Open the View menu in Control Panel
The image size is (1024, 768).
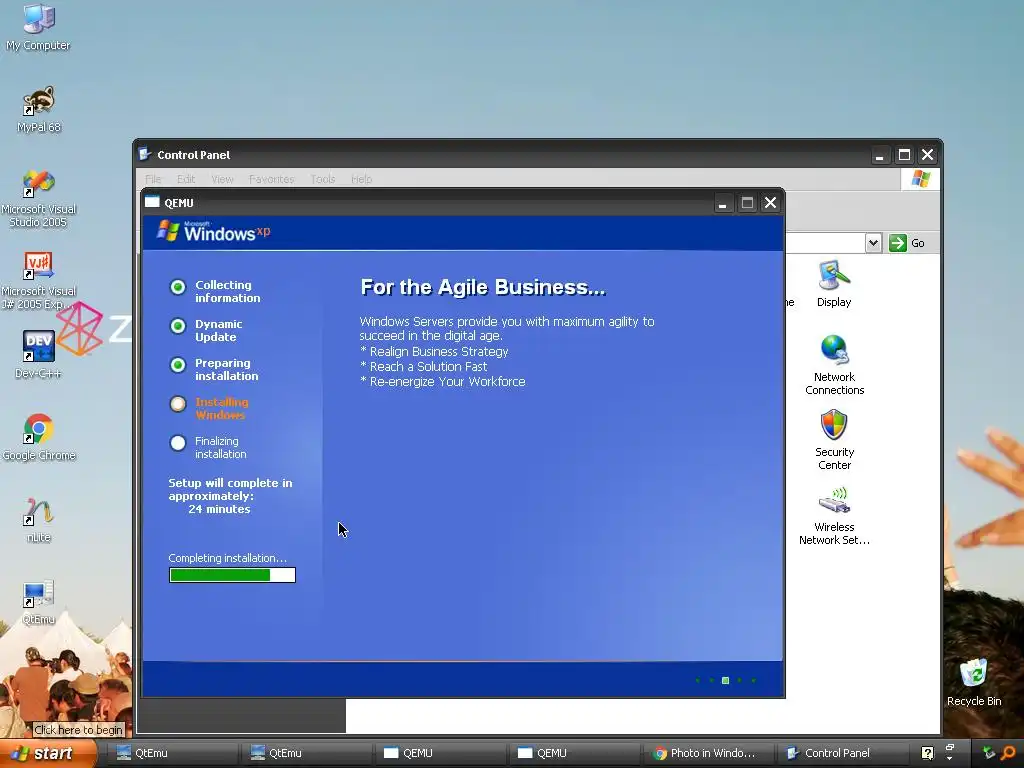(x=222, y=179)
